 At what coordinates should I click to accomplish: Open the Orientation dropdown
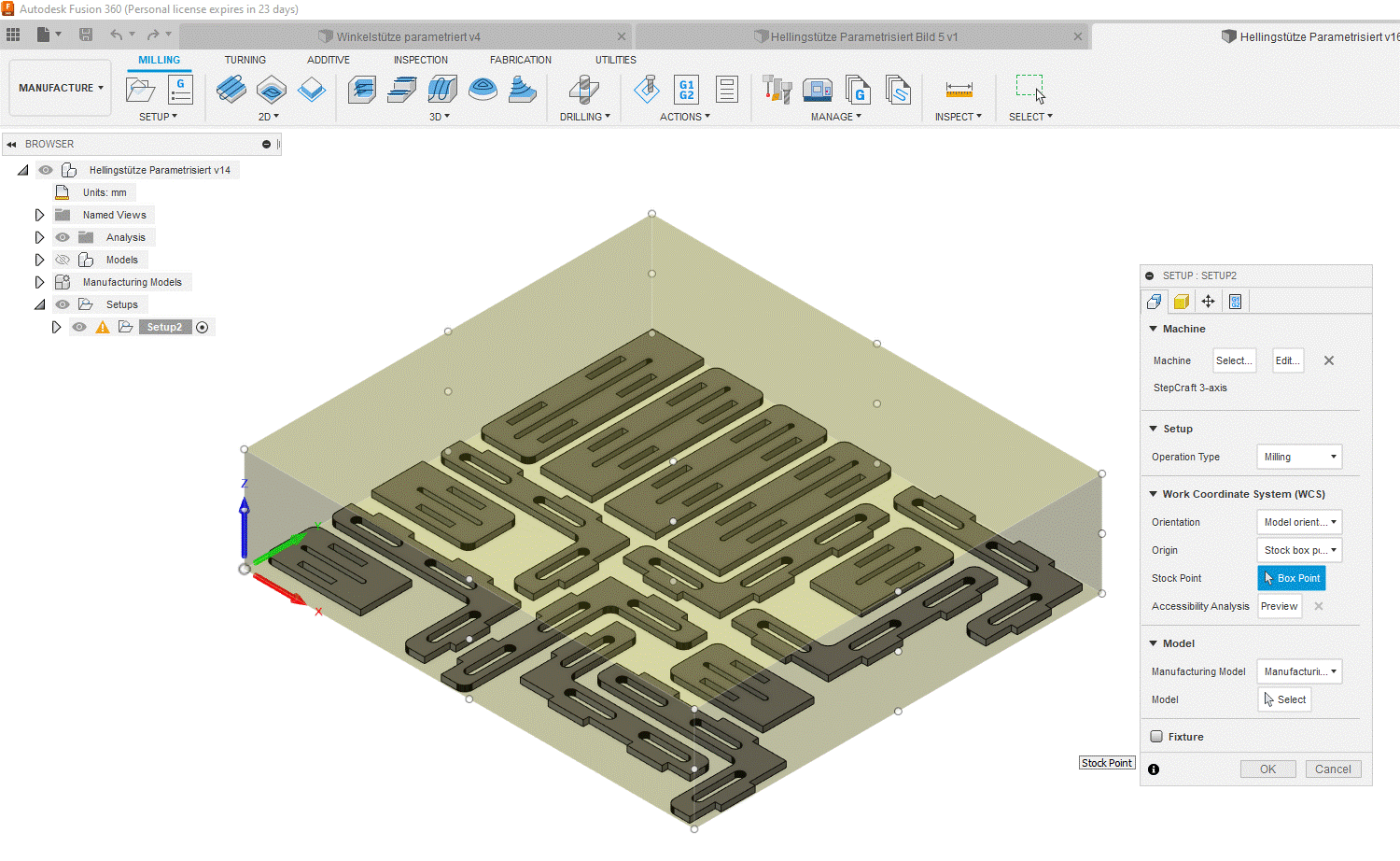(x=1299, y=522)
